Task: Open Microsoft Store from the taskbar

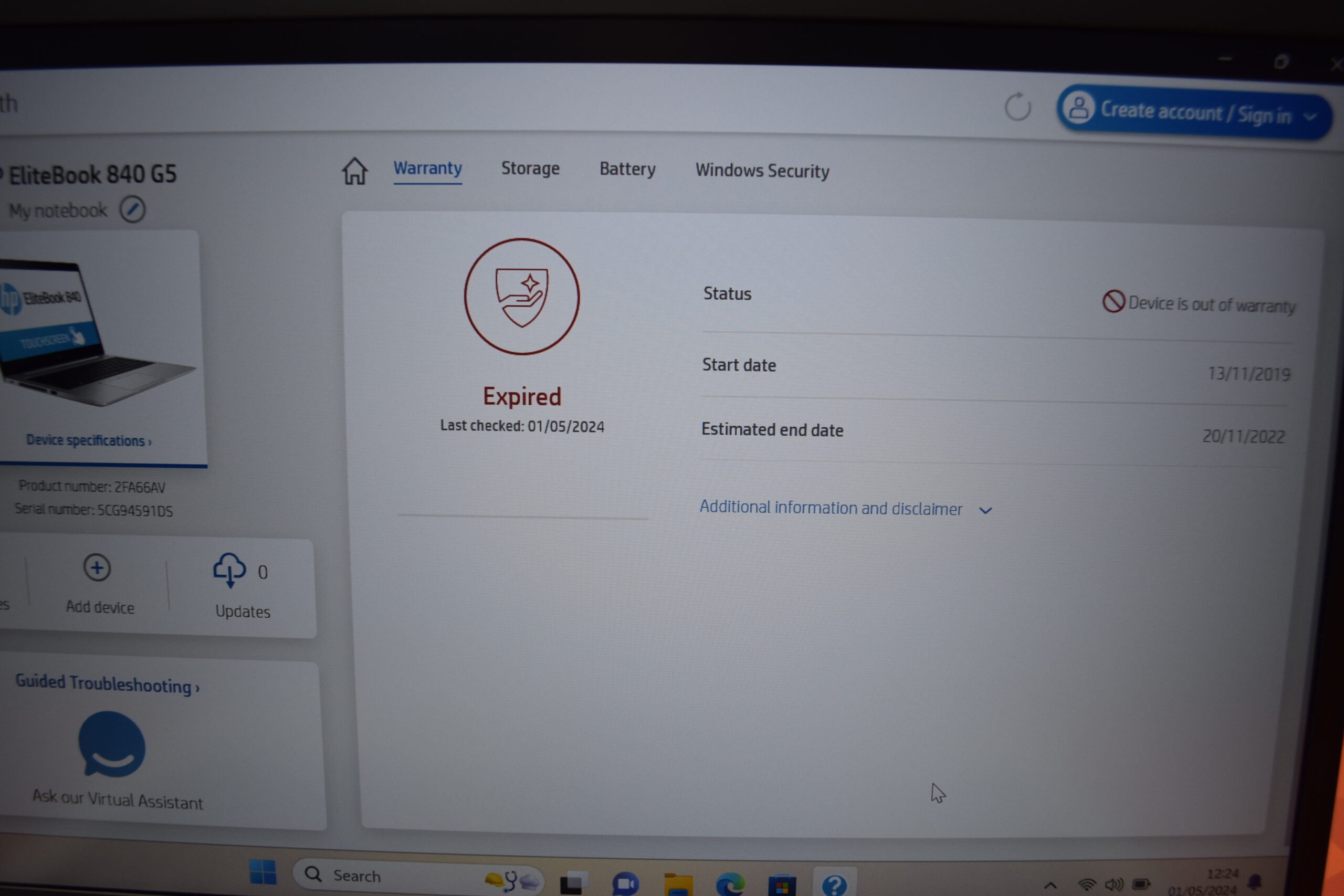Action: click(782, 885)
